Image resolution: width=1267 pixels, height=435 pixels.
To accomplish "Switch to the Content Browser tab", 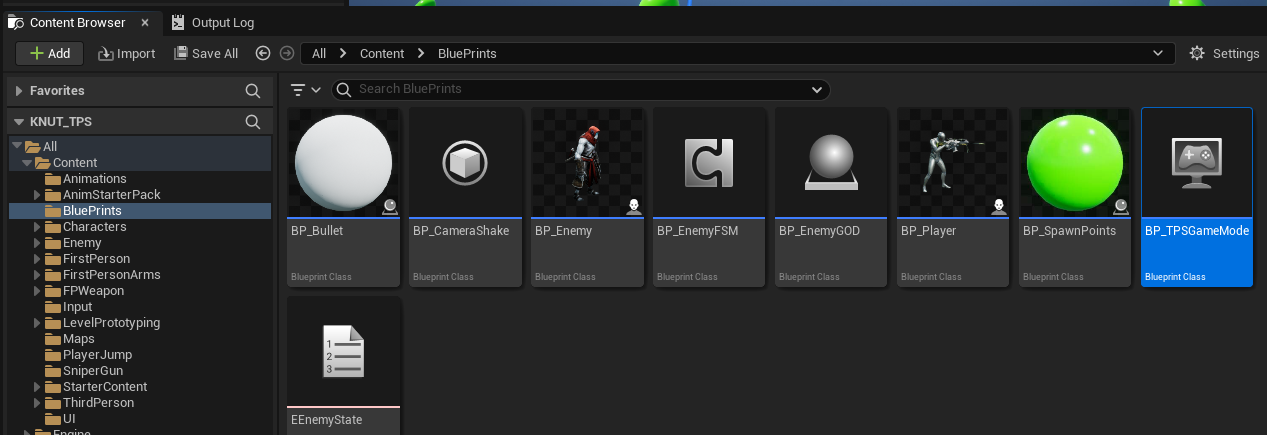I will pos(77,22).
